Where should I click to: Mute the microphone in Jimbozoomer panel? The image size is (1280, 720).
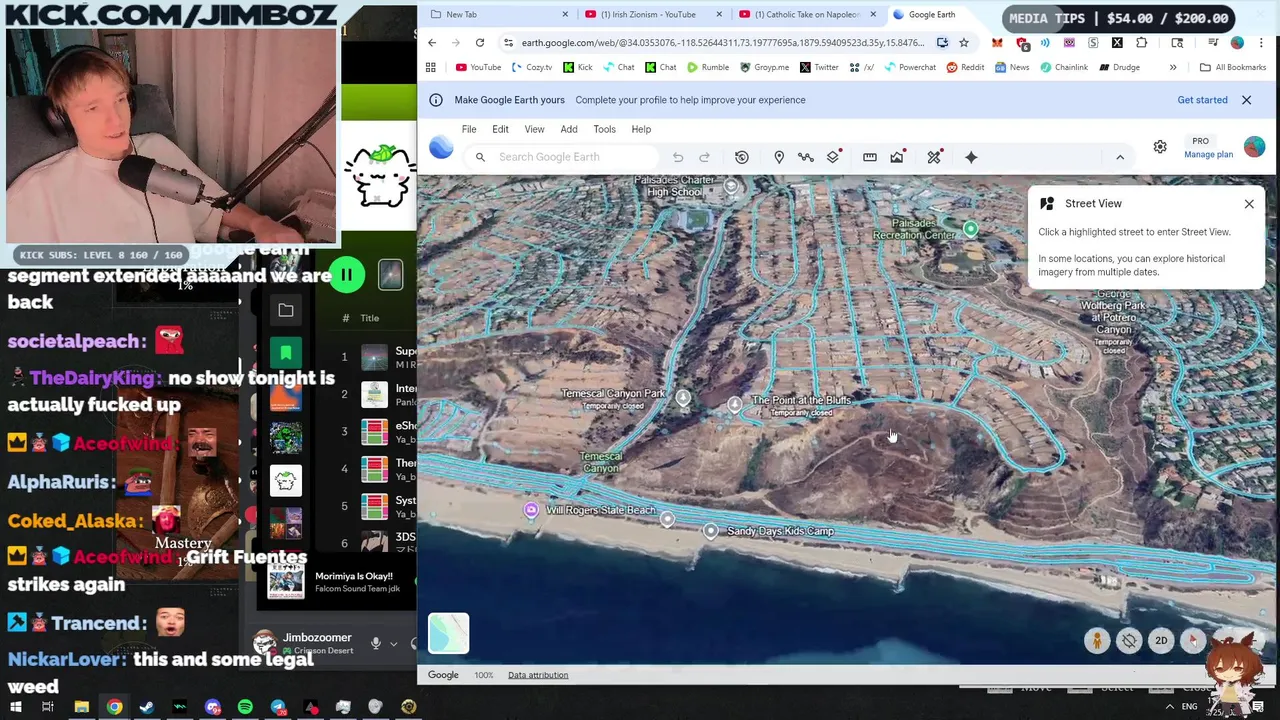click(376, 644)
